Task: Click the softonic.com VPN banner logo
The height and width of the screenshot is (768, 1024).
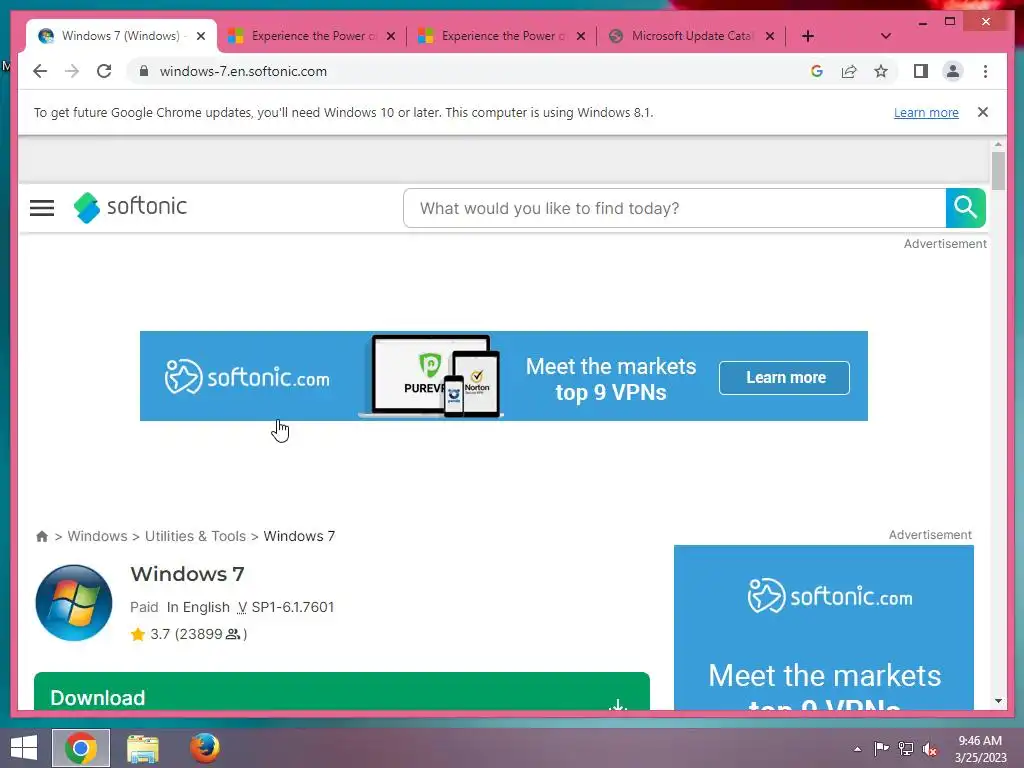Action: 247,377
